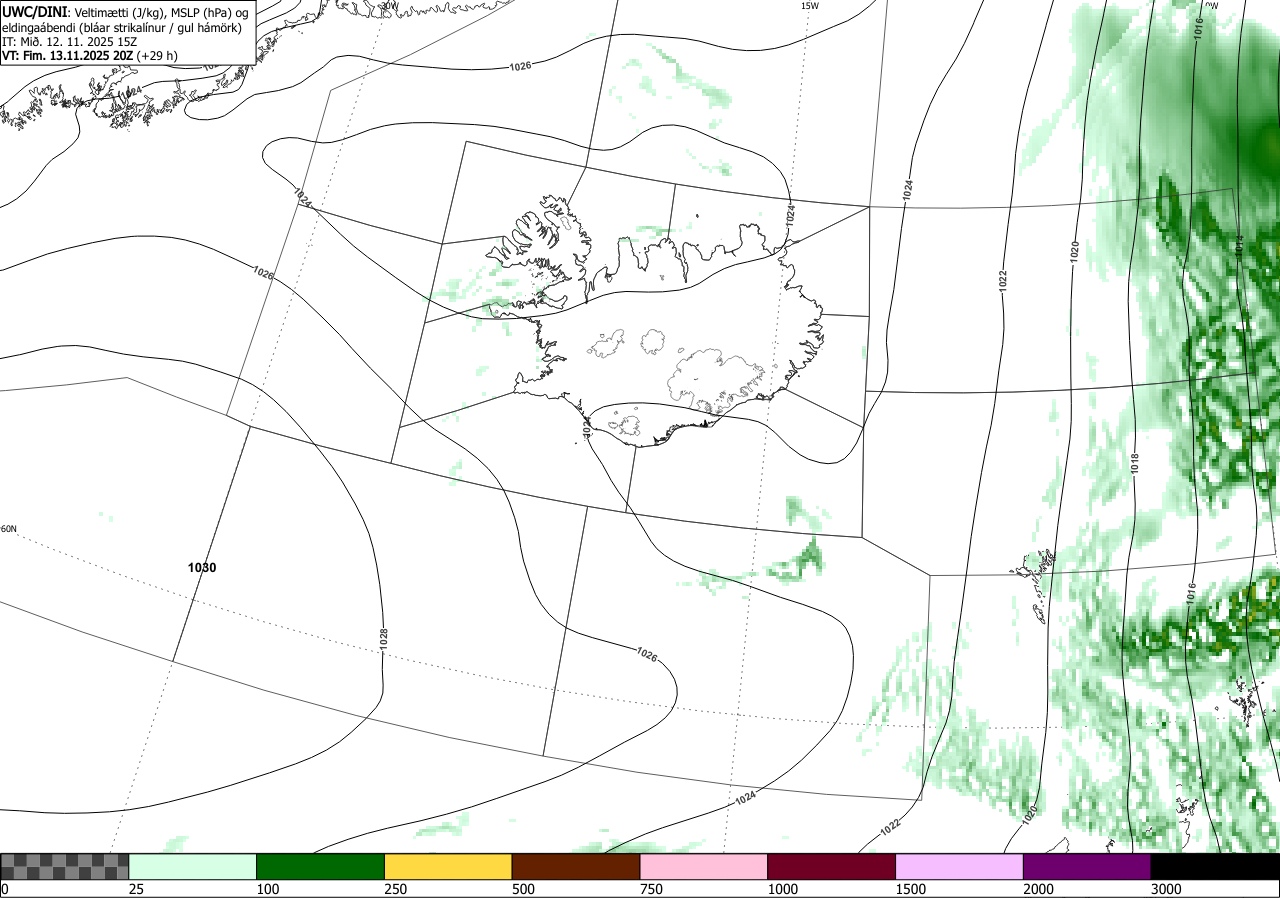Click the pink 750–1000 legend swatch
Viewport: 1280px width, 898px height.
(x=704, y=866)
